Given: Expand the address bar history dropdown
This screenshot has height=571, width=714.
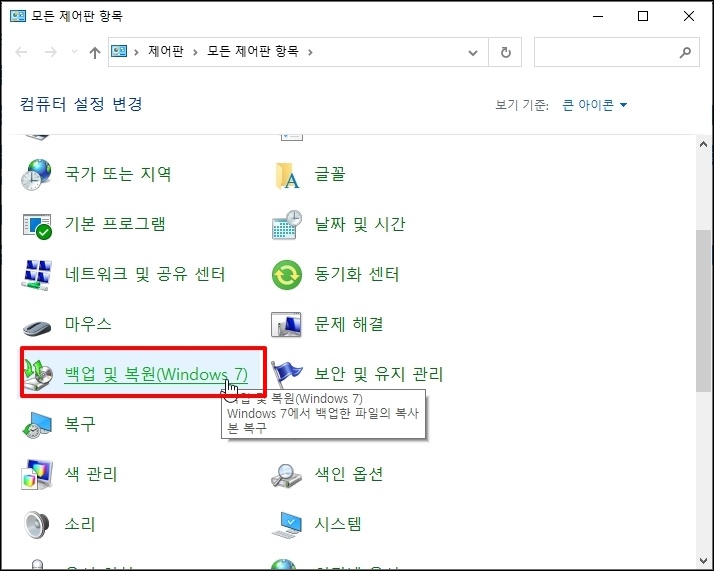Looking at the screenshot, I should (x=473, y=53).
